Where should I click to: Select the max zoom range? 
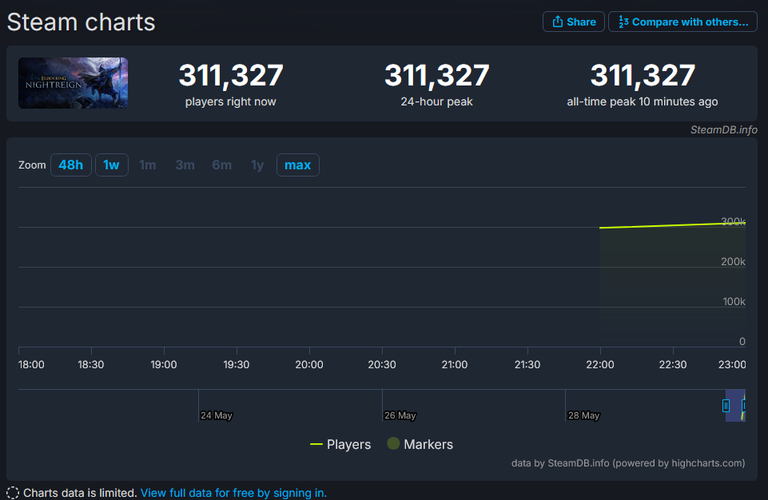pos(298,165)
